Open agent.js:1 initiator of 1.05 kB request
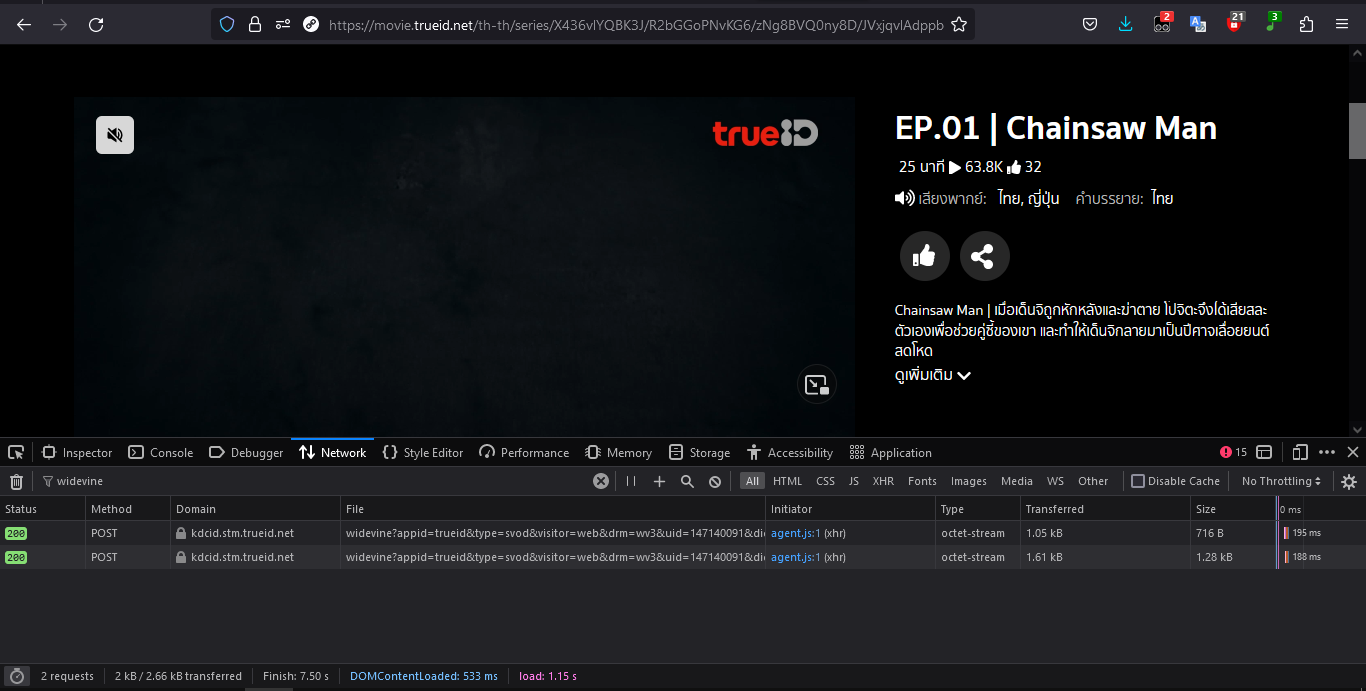Viewport: 1366px width, 691px height. click(795, 533)
